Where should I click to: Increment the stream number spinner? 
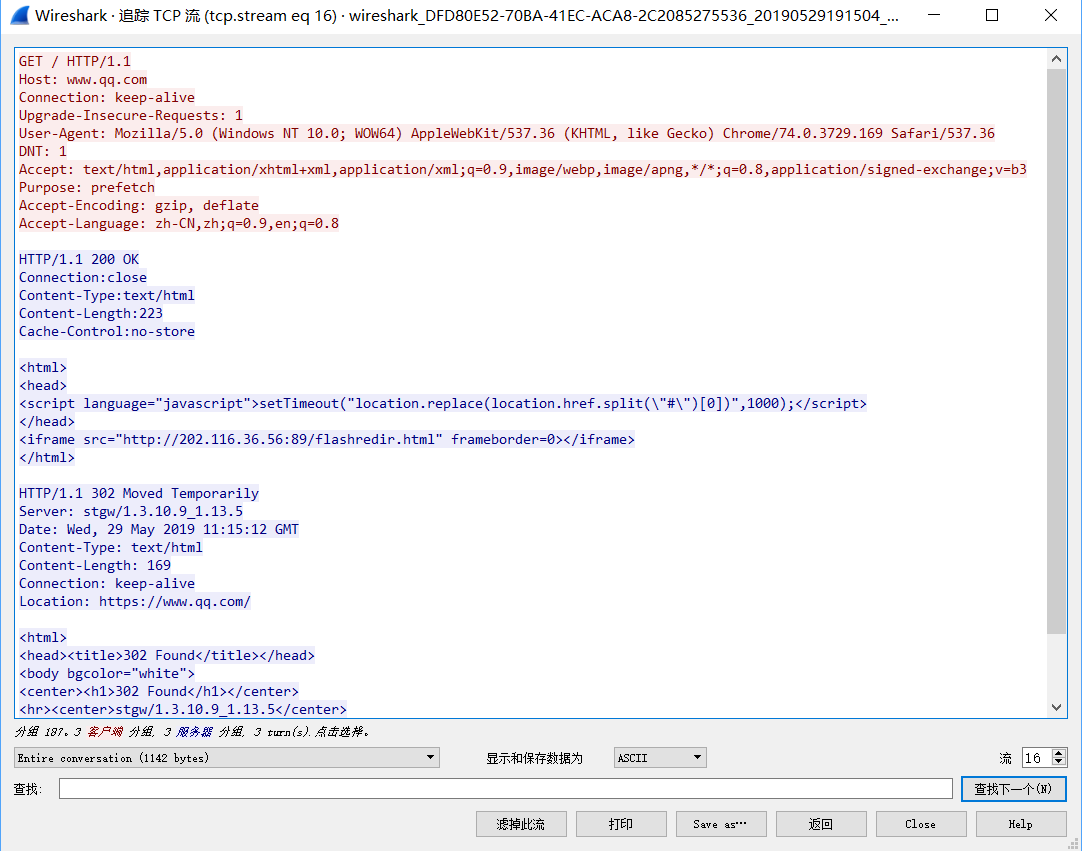pyautogui.click(x=1059, y=753)
